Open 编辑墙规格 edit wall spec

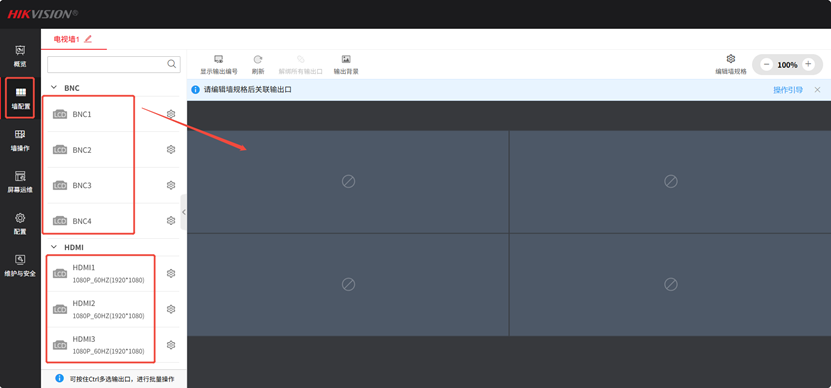[731, 65]
